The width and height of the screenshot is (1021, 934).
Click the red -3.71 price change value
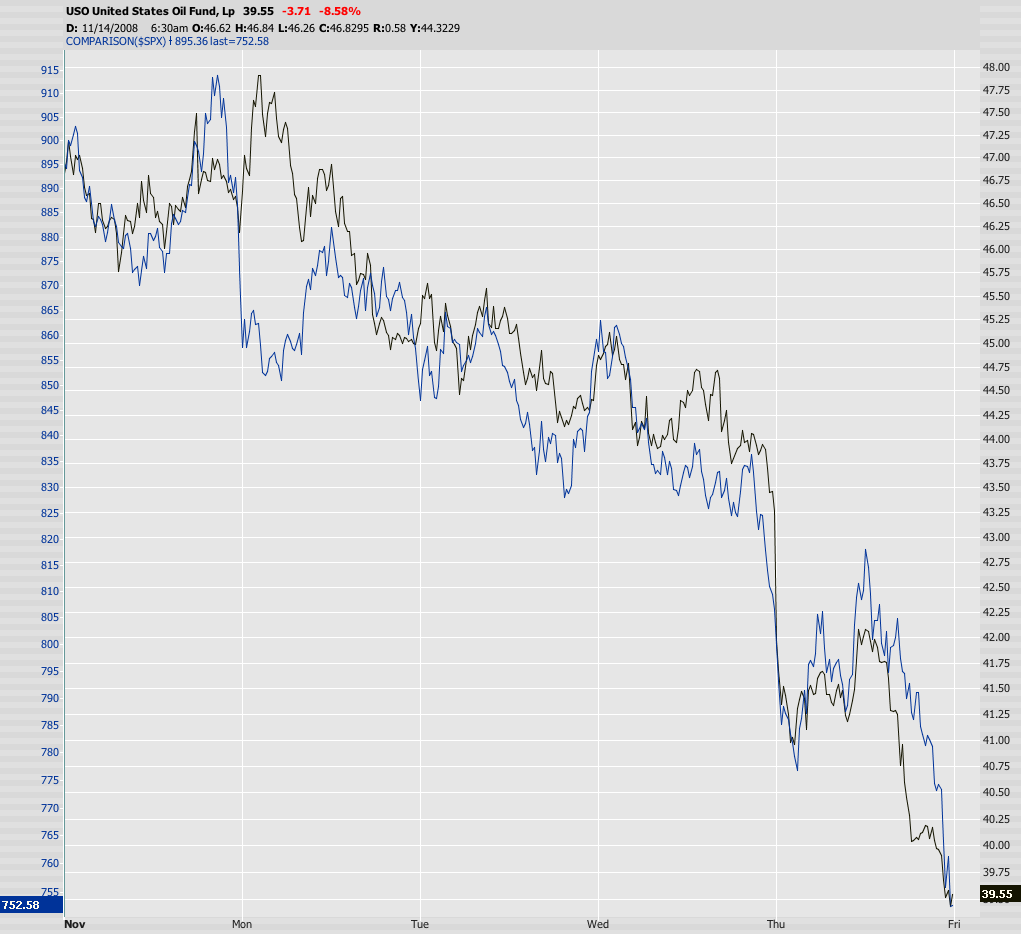tap(297, 11)
